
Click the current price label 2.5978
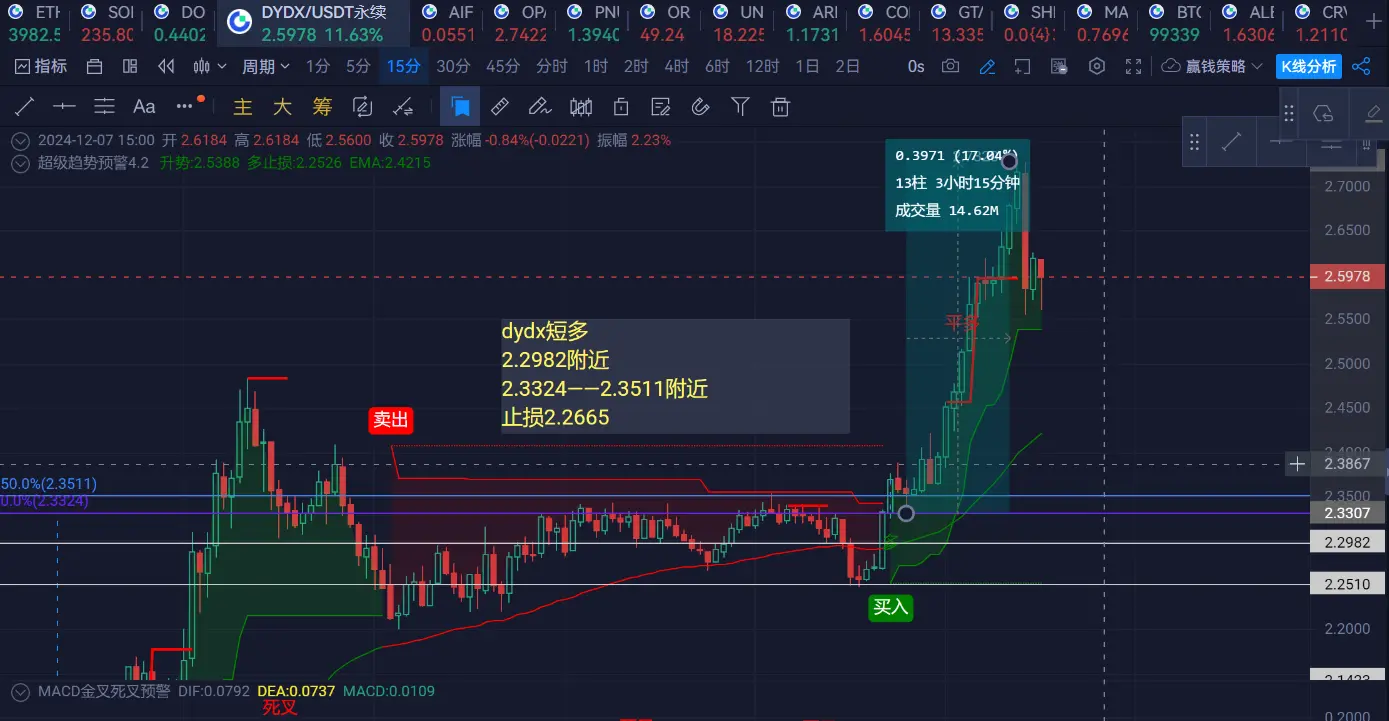point(1346,277)
